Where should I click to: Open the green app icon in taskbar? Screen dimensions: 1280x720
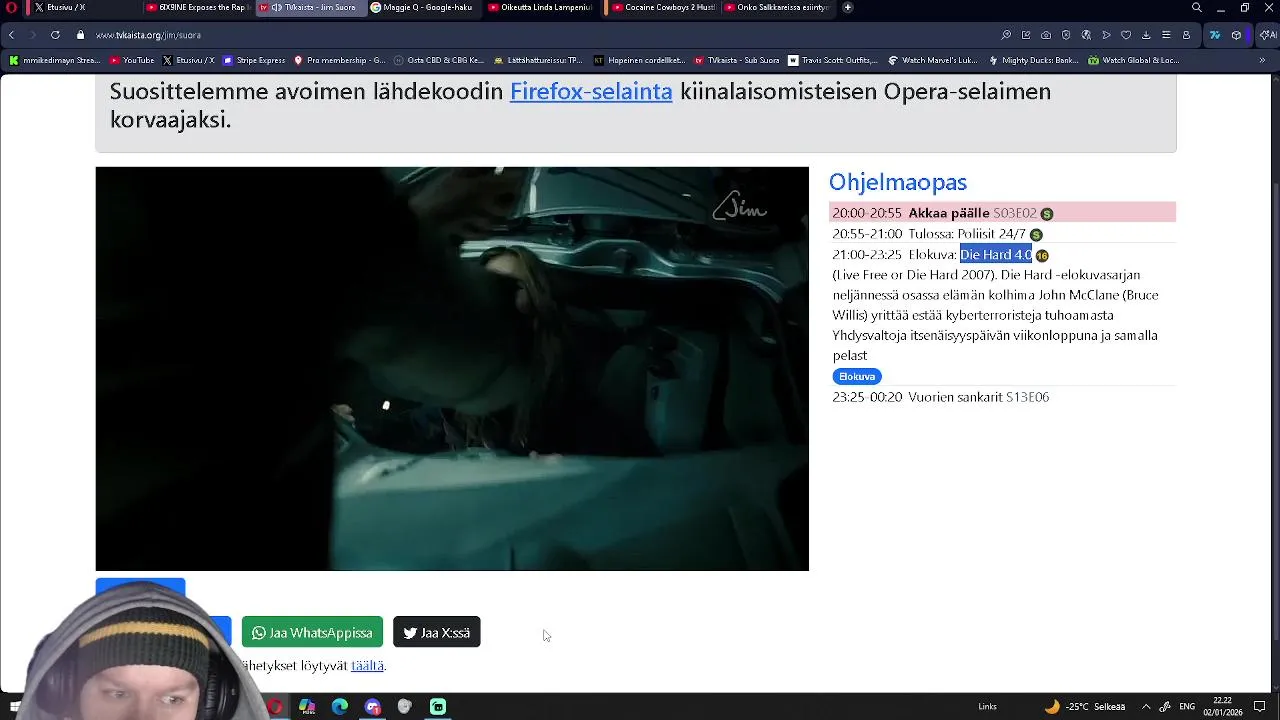point(438,706)
